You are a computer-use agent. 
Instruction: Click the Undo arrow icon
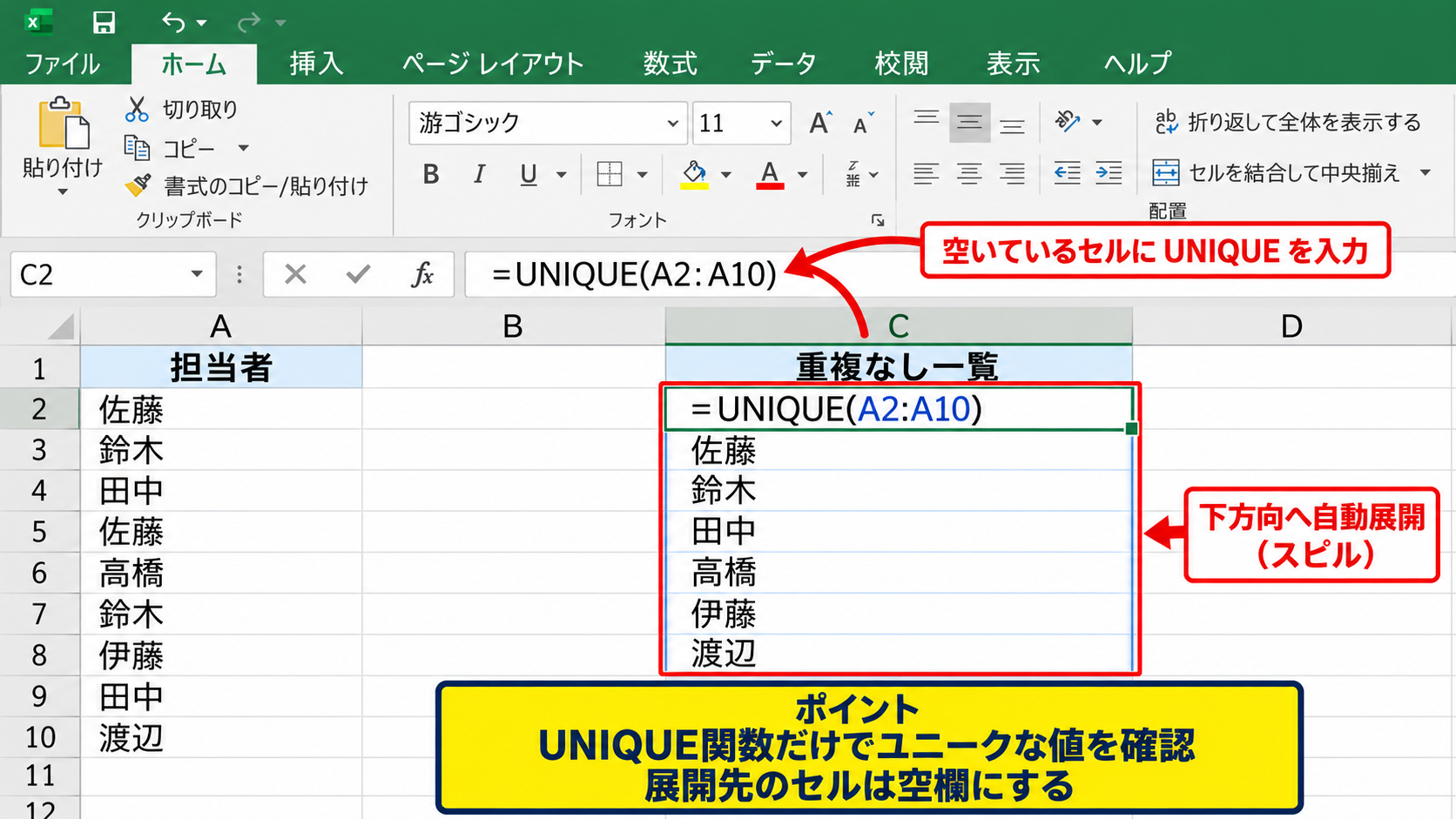click(x=173, y=22)
